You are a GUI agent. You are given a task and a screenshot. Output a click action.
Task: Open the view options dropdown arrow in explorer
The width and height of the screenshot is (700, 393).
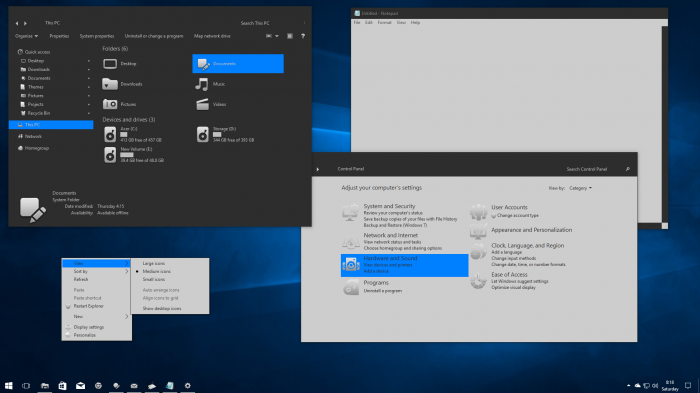click(277, 36)
